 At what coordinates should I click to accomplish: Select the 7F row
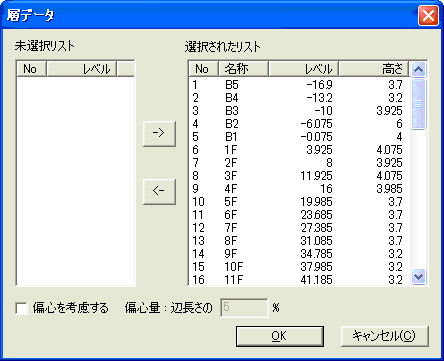(x=299, y=228)
